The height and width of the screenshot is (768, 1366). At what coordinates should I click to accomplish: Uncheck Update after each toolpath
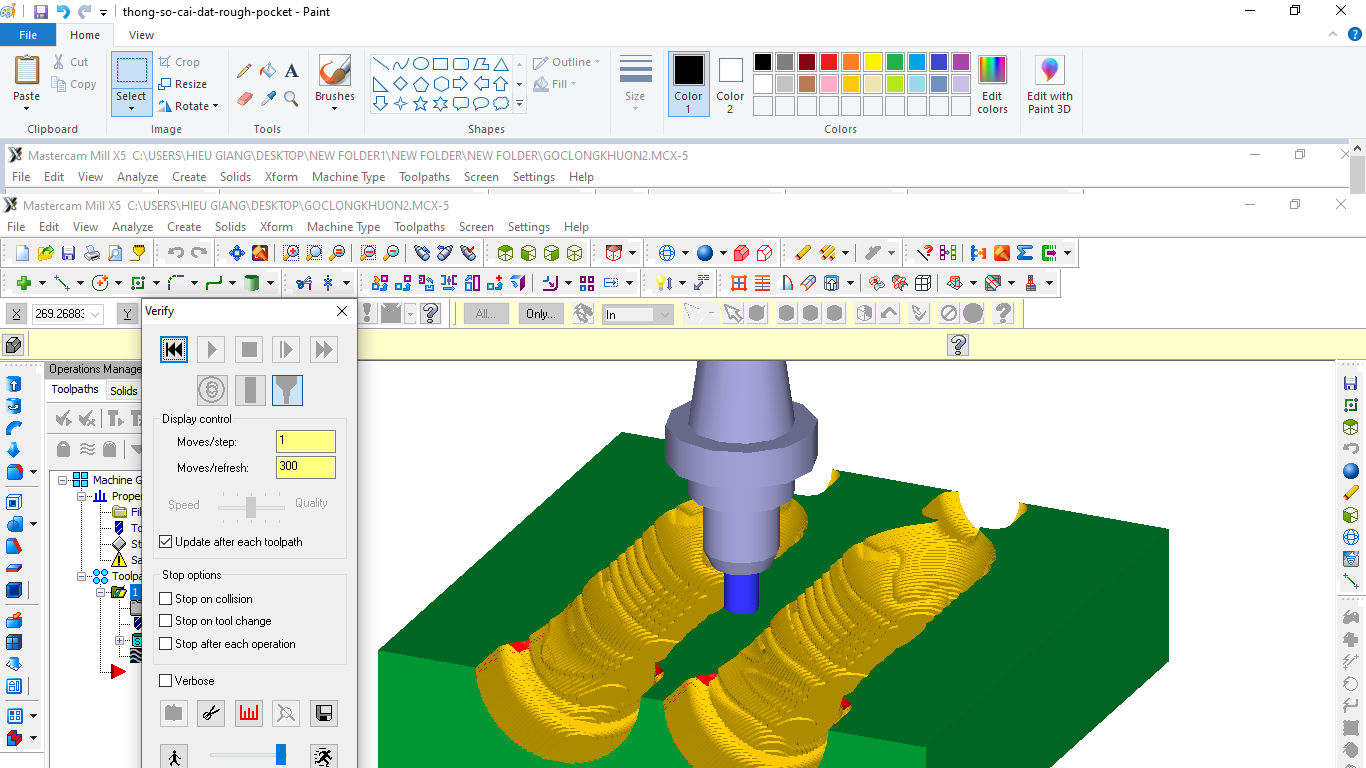click(x=166, y=542)
